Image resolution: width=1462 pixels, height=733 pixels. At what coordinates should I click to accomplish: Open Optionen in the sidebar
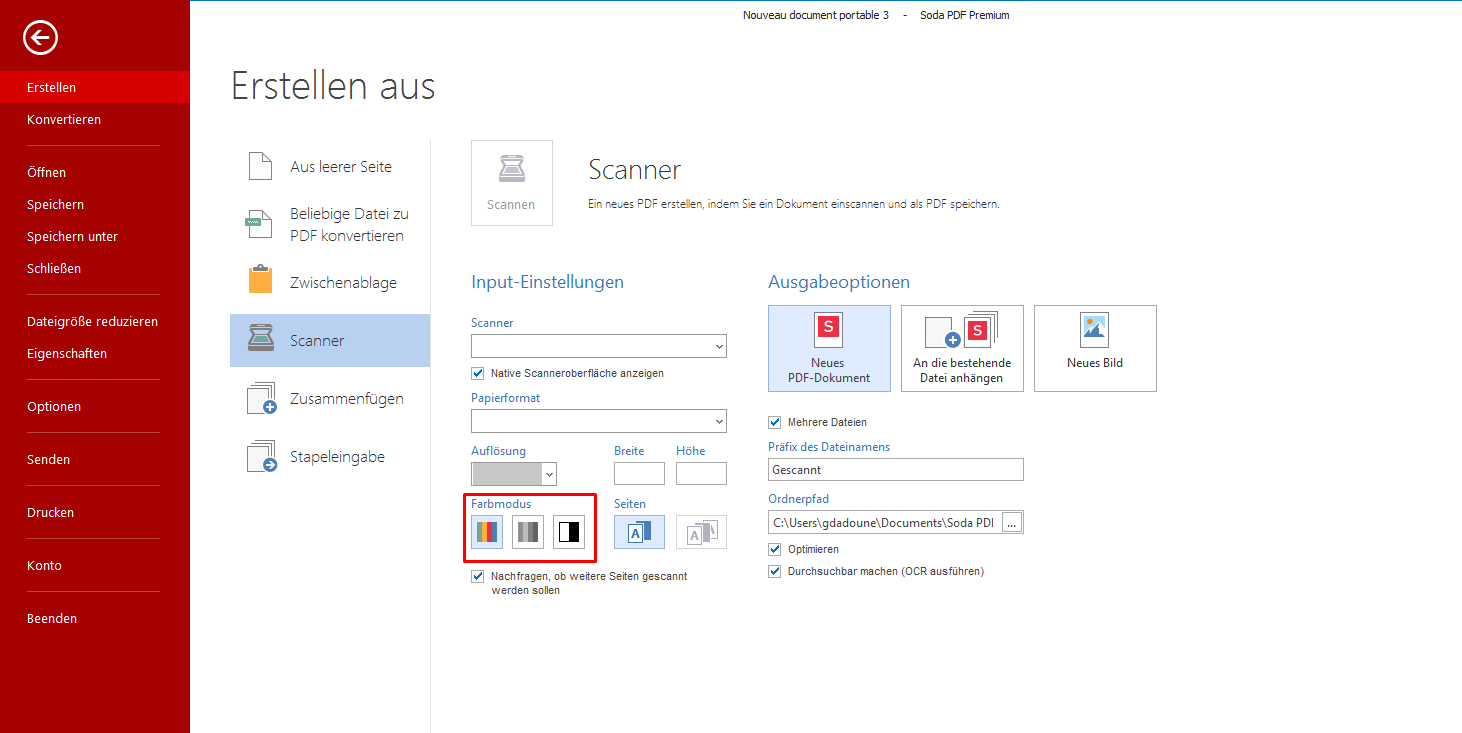point(54,406)
